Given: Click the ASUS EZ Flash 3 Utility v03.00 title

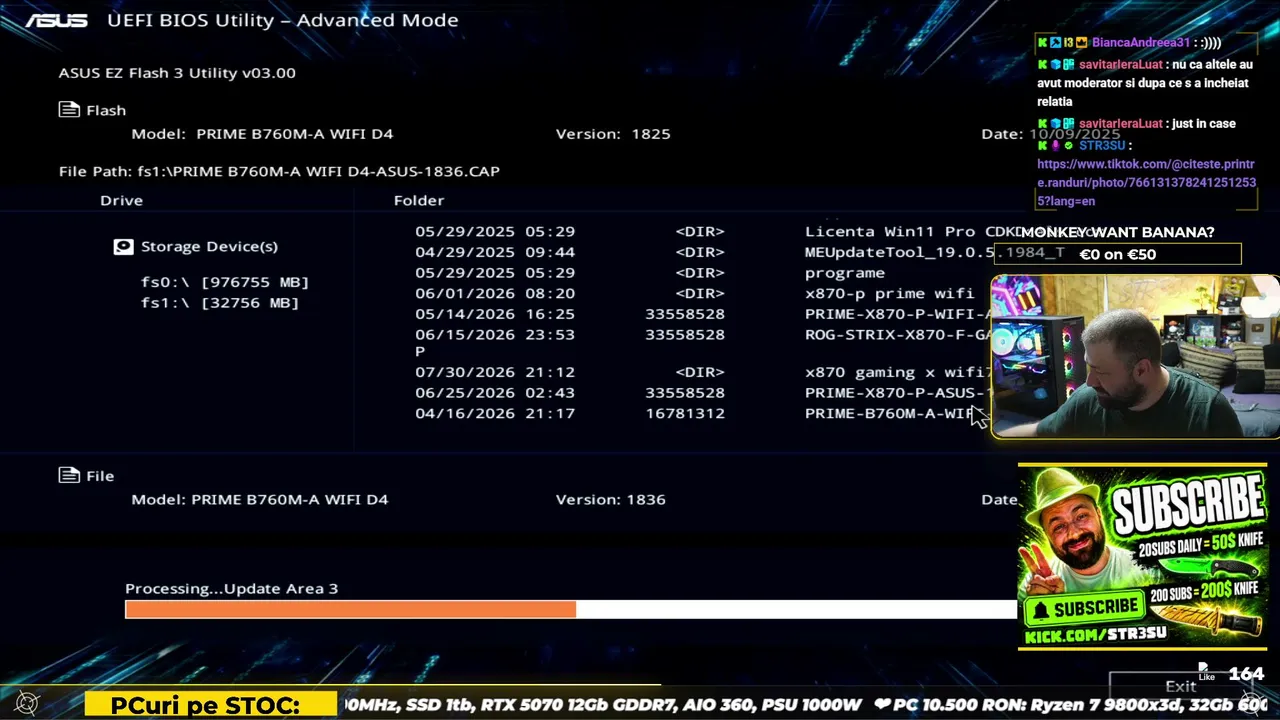Looking at the screenshot, I should [177, 73].
